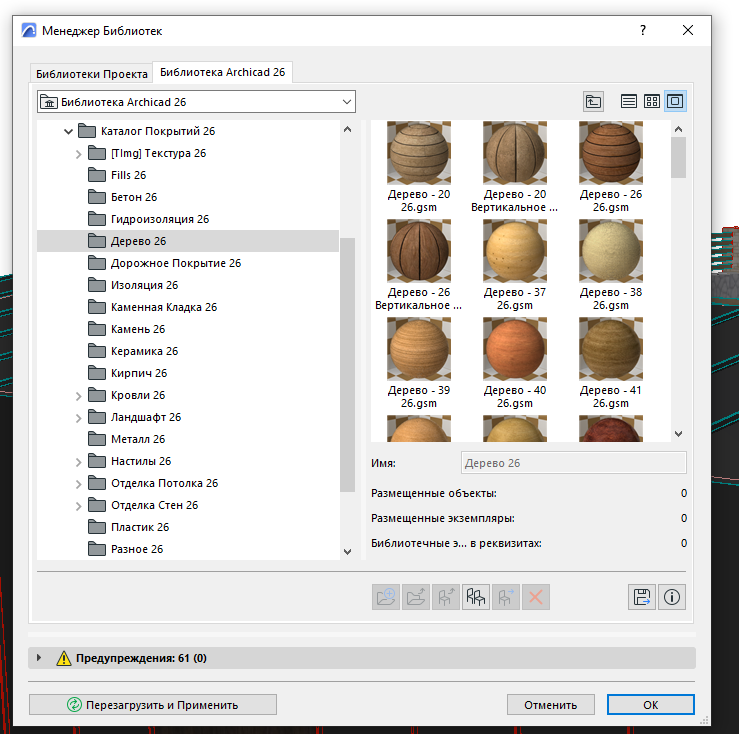
Task: Select the Пластик 26 folder
Action: coord(128,527)
